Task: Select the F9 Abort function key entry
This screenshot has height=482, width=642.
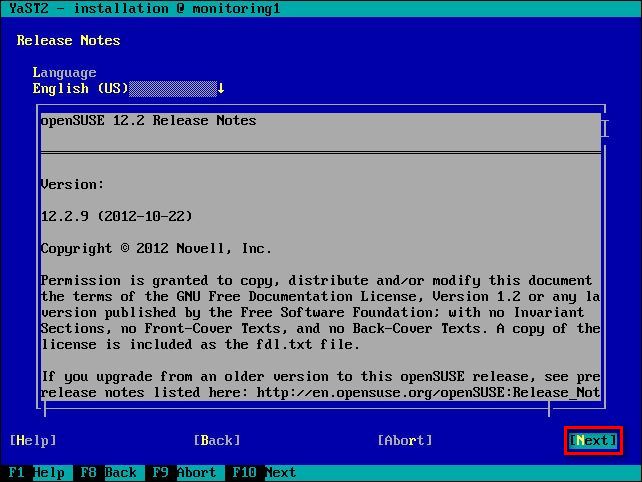Action: point(184,473)
